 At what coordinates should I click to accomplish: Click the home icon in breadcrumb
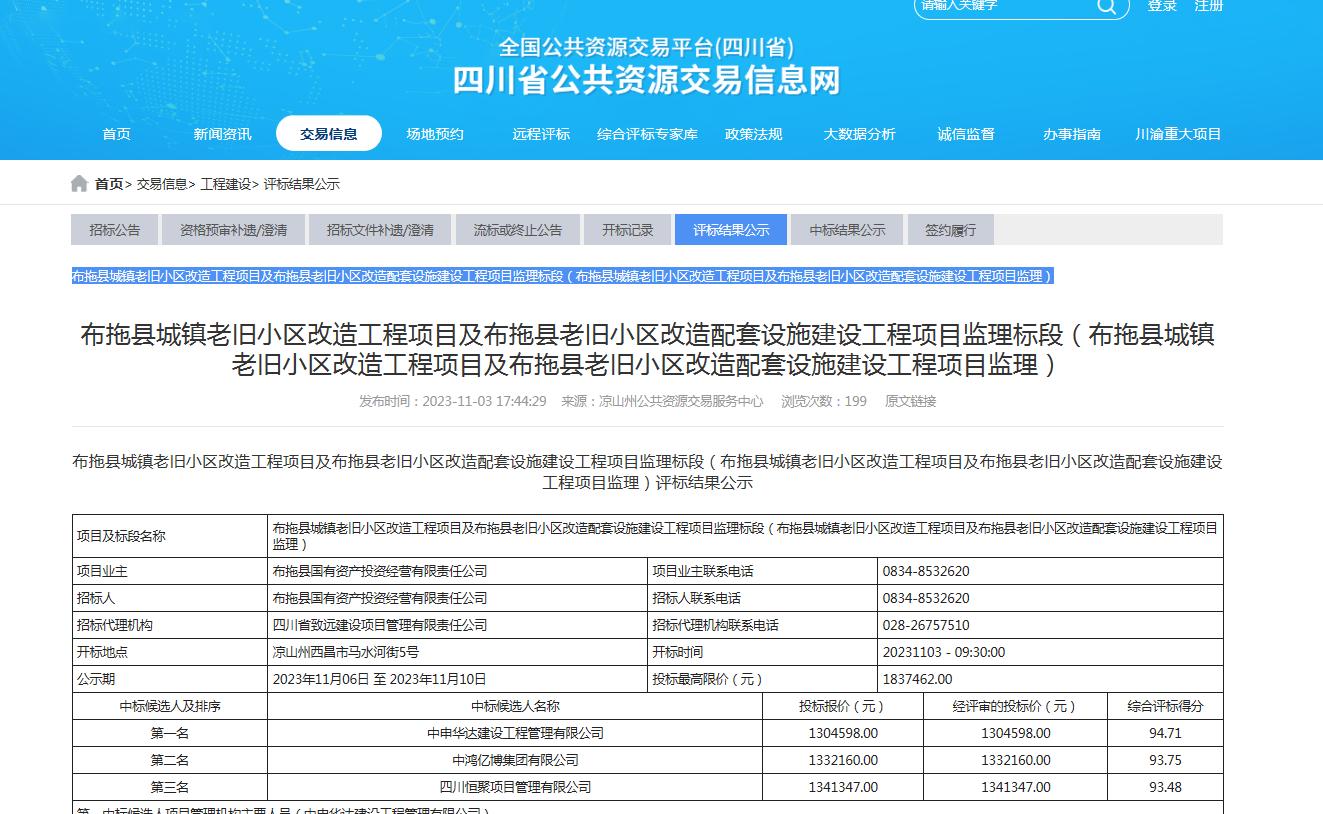click(79, 184)
